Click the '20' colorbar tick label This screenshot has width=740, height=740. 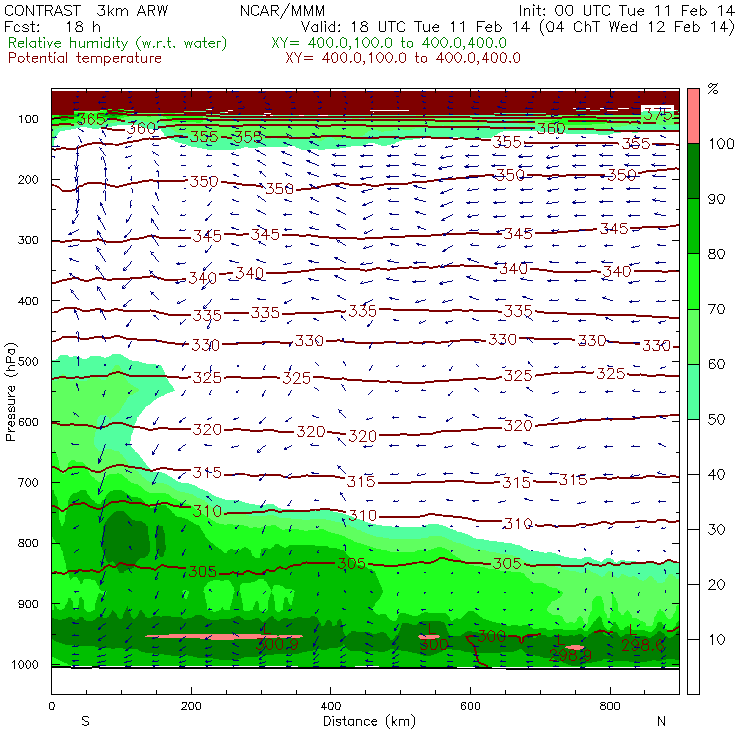point(717,585)
